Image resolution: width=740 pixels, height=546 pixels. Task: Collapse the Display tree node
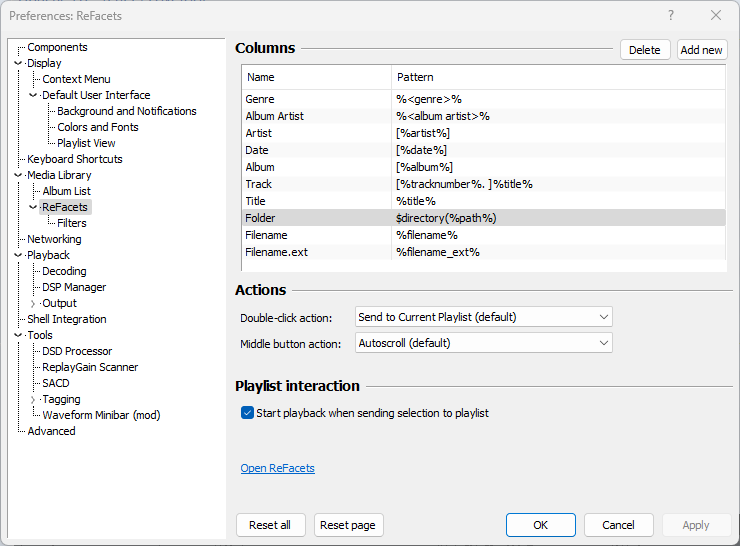(18, 63)
